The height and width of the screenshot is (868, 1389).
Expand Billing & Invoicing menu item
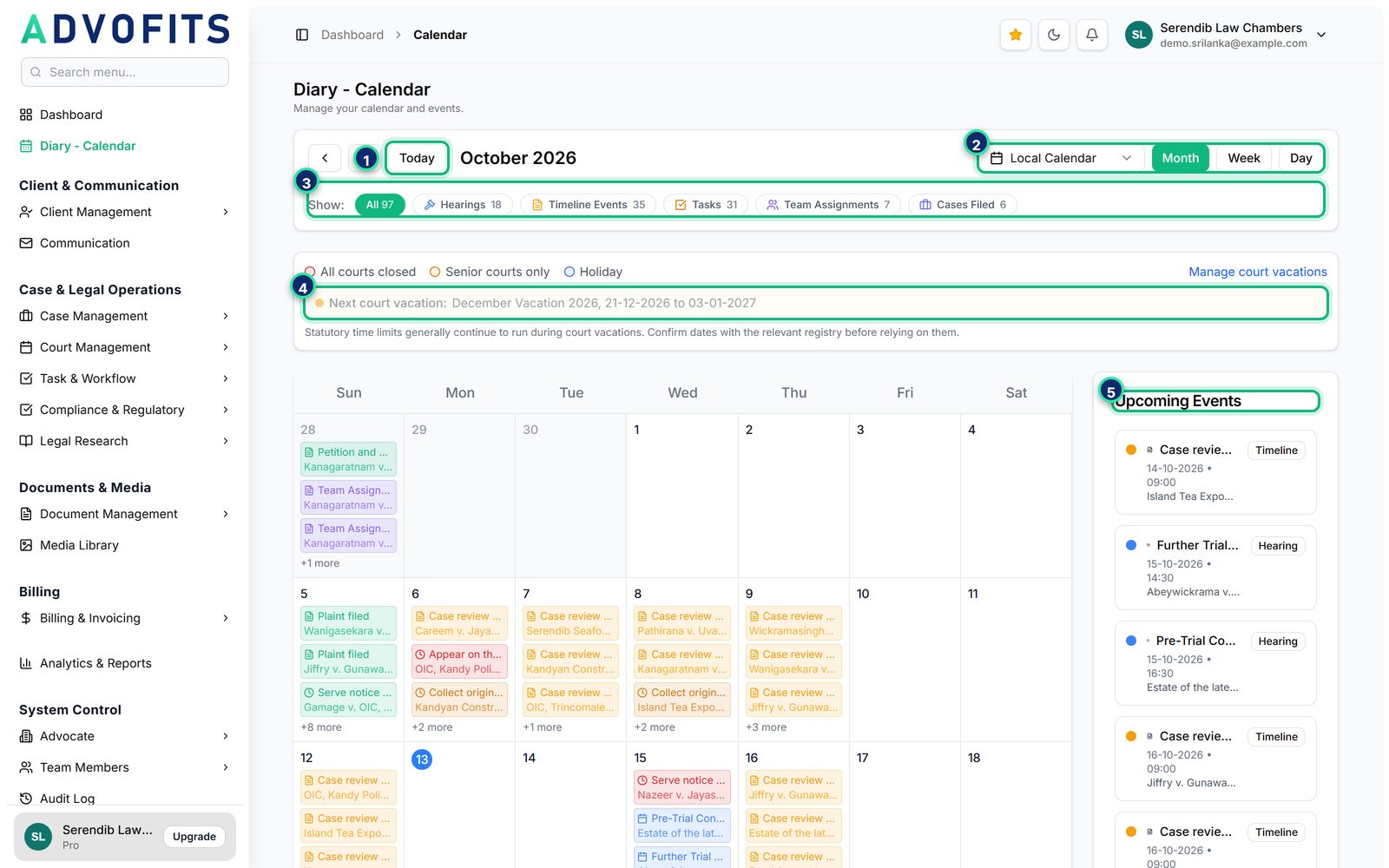[x=125, y=618]
